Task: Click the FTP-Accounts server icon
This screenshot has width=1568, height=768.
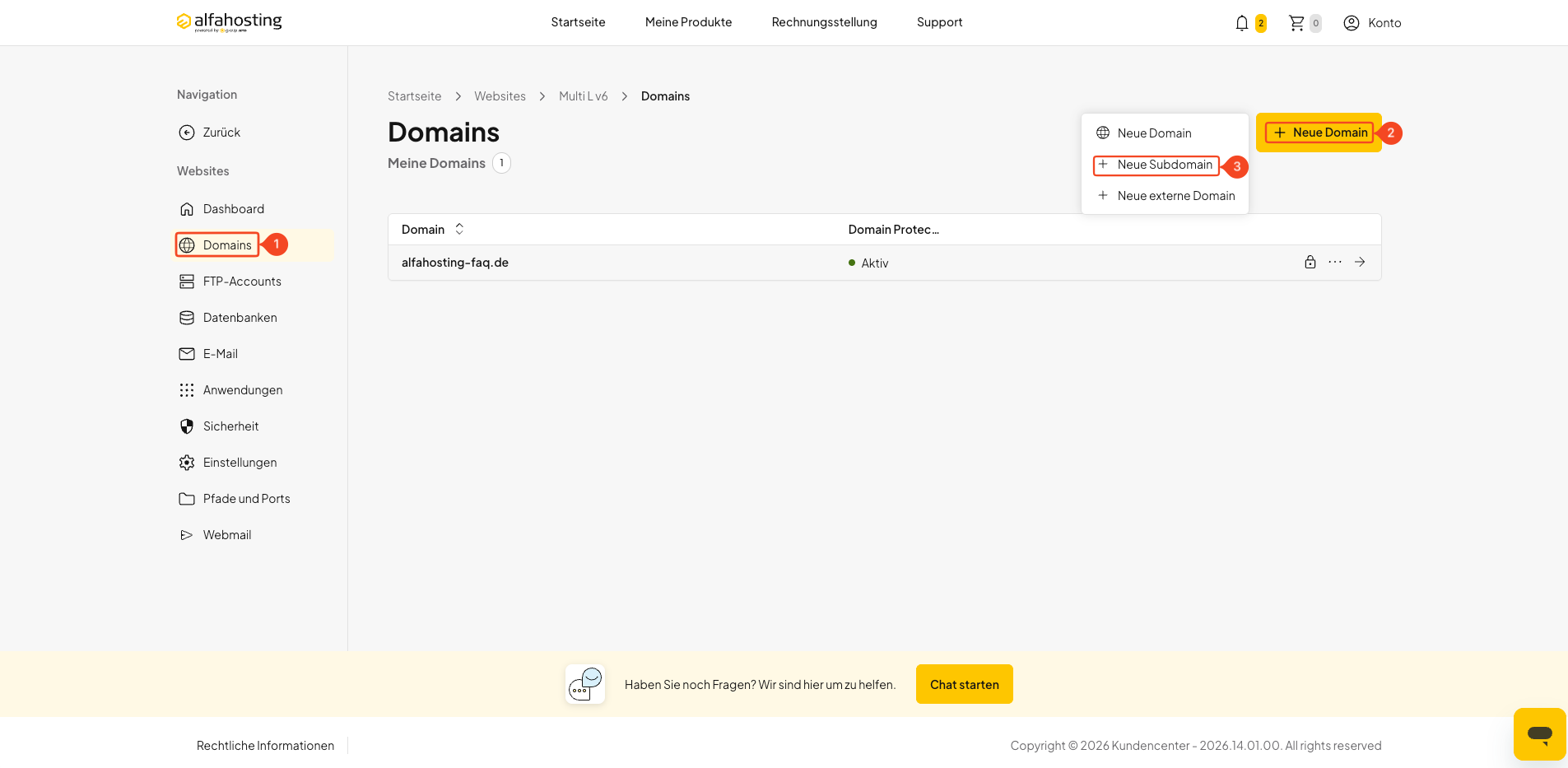Action: [x=187, y=282]
